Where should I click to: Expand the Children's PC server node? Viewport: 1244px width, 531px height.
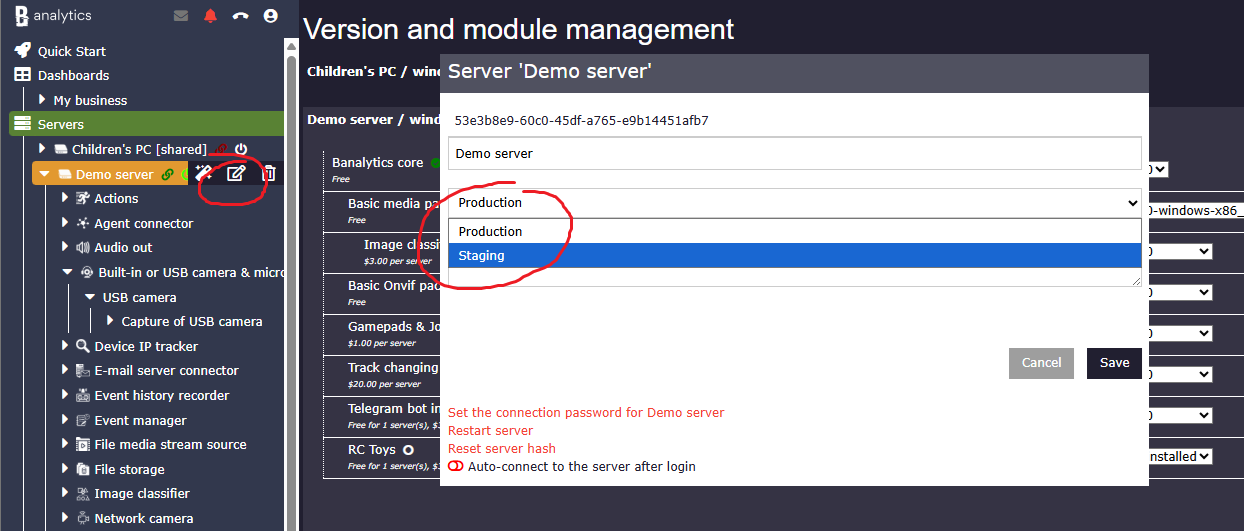[x=43, y=149]
